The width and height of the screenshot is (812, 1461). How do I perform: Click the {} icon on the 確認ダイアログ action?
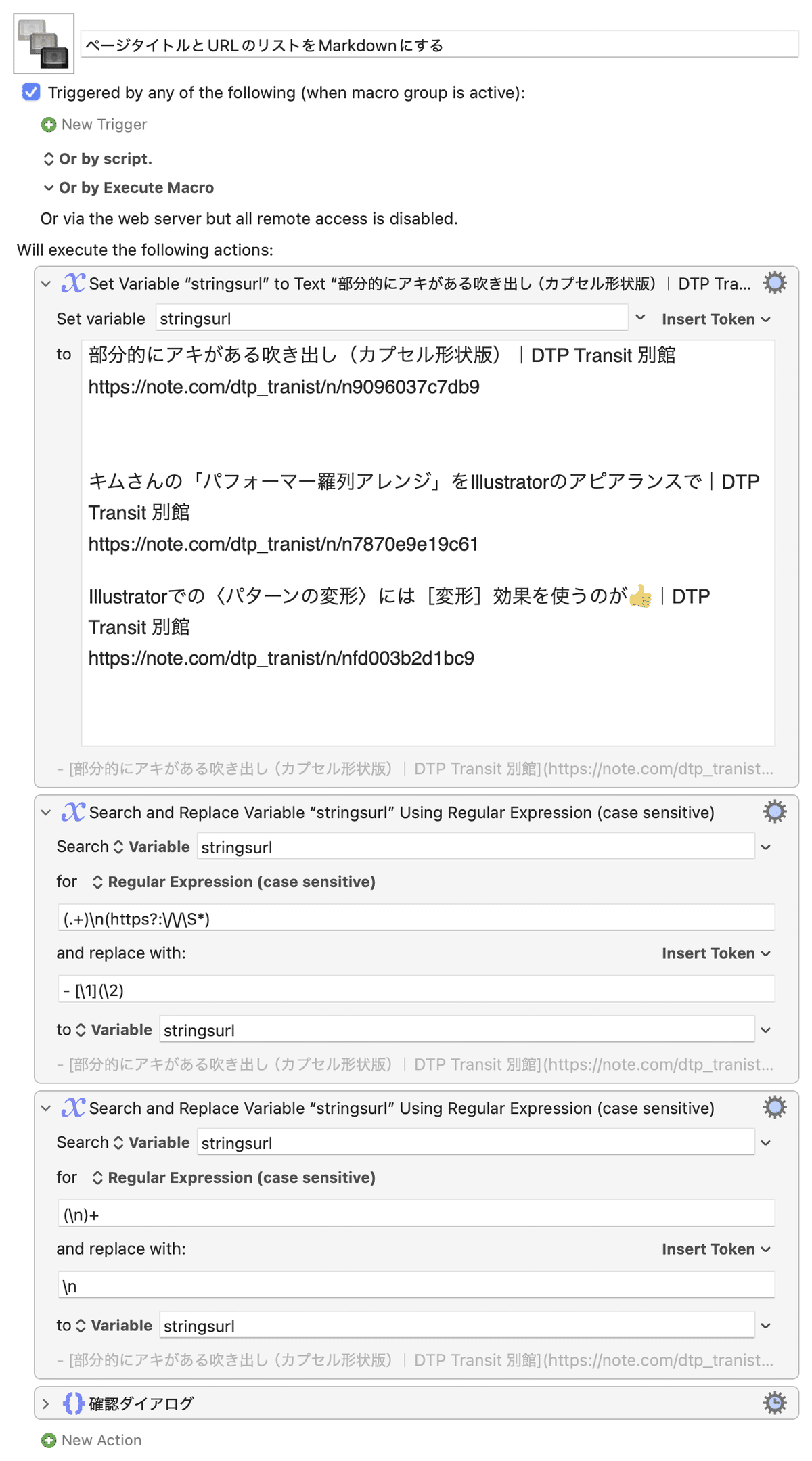[73, 1403]
